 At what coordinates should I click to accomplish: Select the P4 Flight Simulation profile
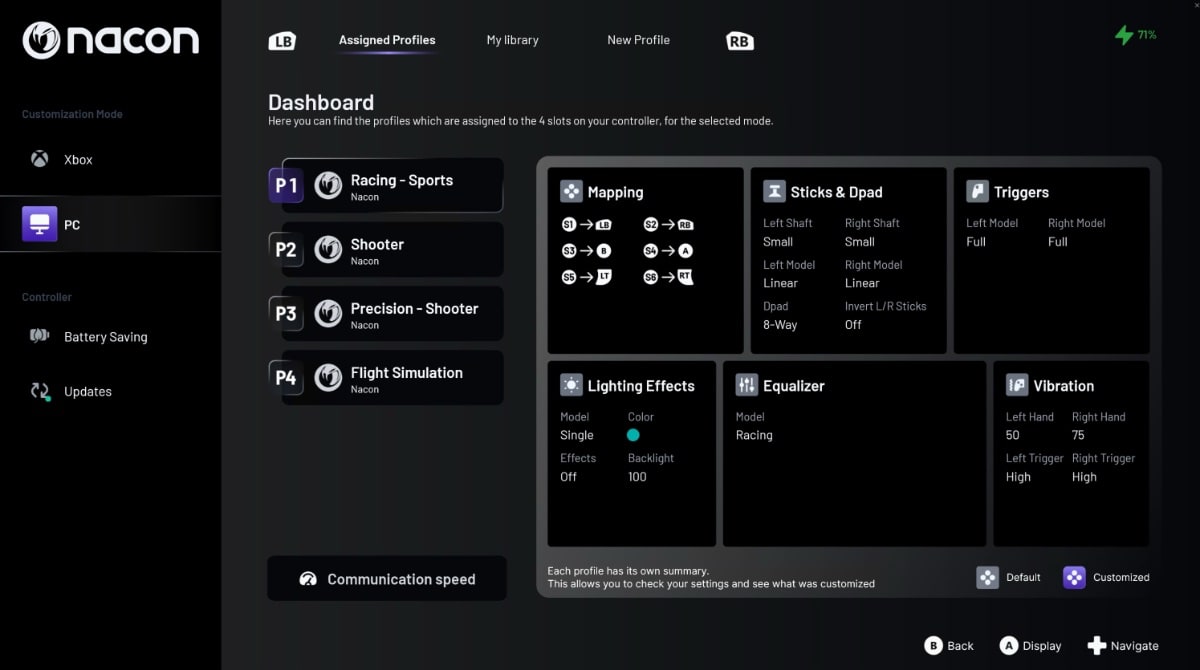click(390, 378)
